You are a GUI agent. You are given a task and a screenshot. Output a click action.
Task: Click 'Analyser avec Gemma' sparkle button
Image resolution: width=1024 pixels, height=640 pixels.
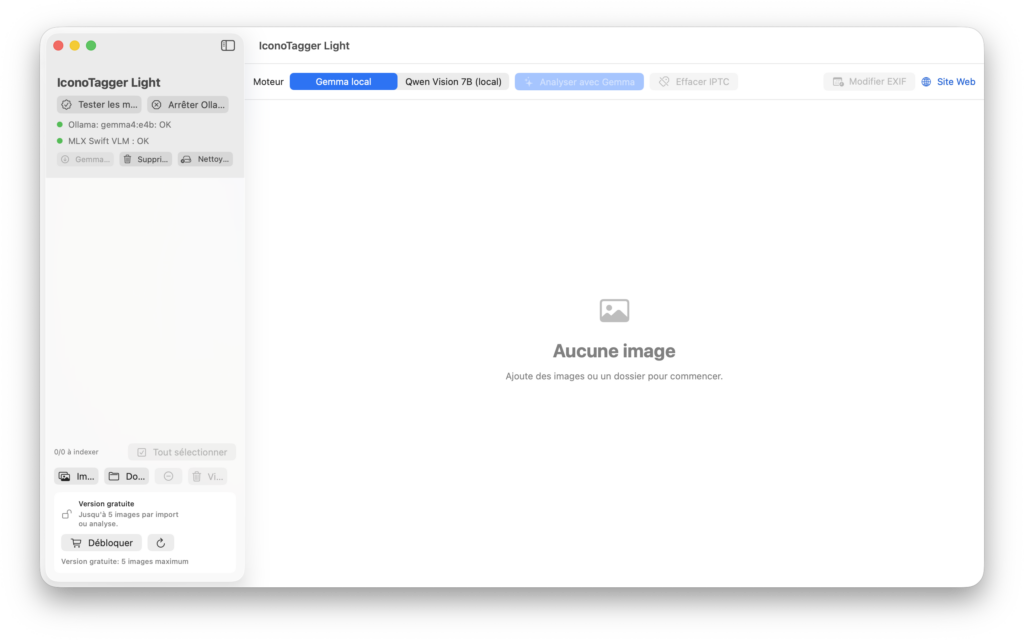tap(579, 82)
